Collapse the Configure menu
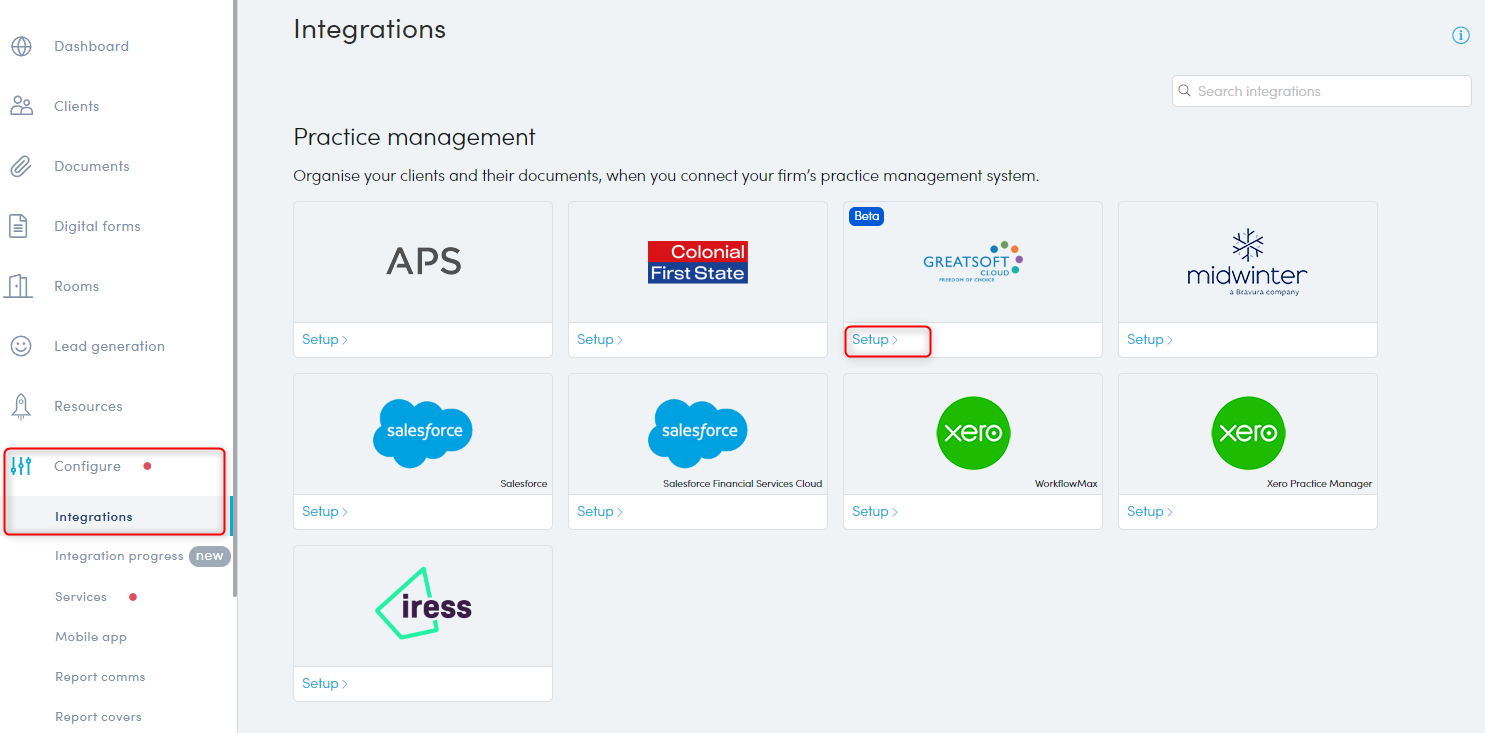The image size is (1485, 733). (87, 466)
